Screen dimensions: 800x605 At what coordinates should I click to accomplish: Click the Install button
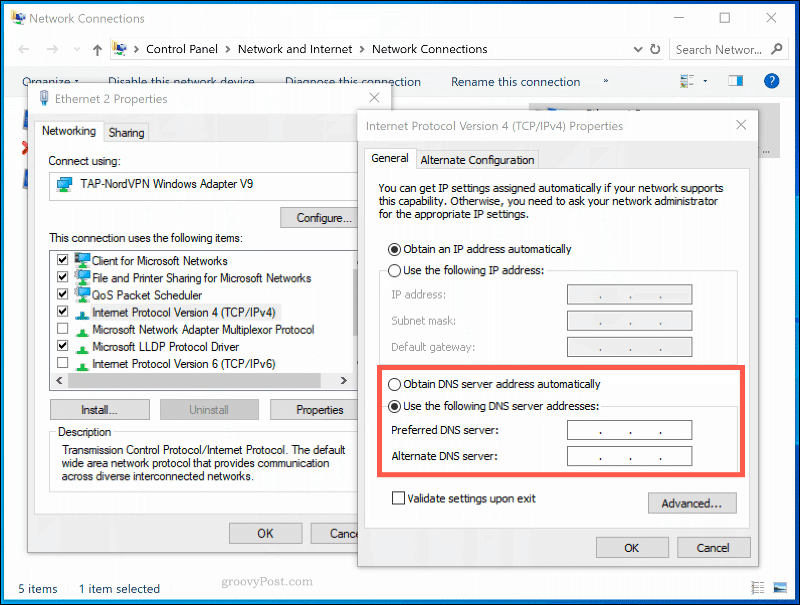[x=100, y=410]
